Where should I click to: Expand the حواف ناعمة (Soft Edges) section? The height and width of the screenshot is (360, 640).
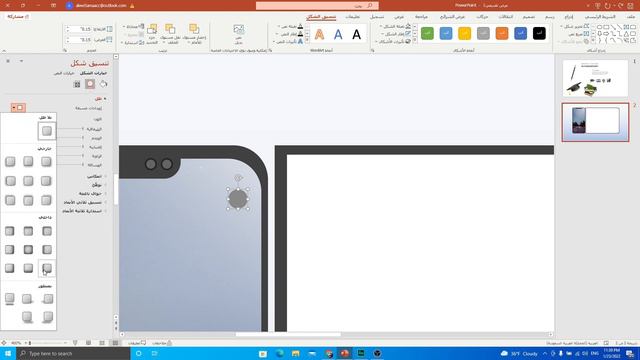pos(92,193)
